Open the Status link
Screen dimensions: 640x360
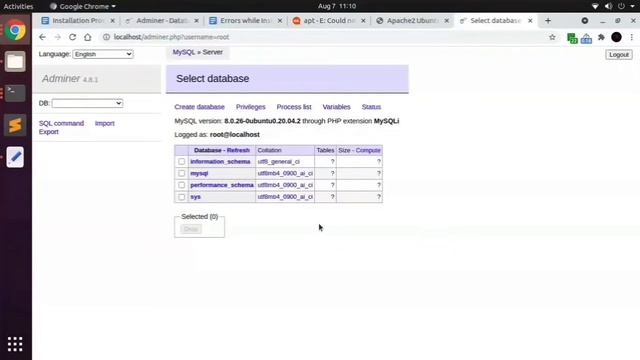371,107
